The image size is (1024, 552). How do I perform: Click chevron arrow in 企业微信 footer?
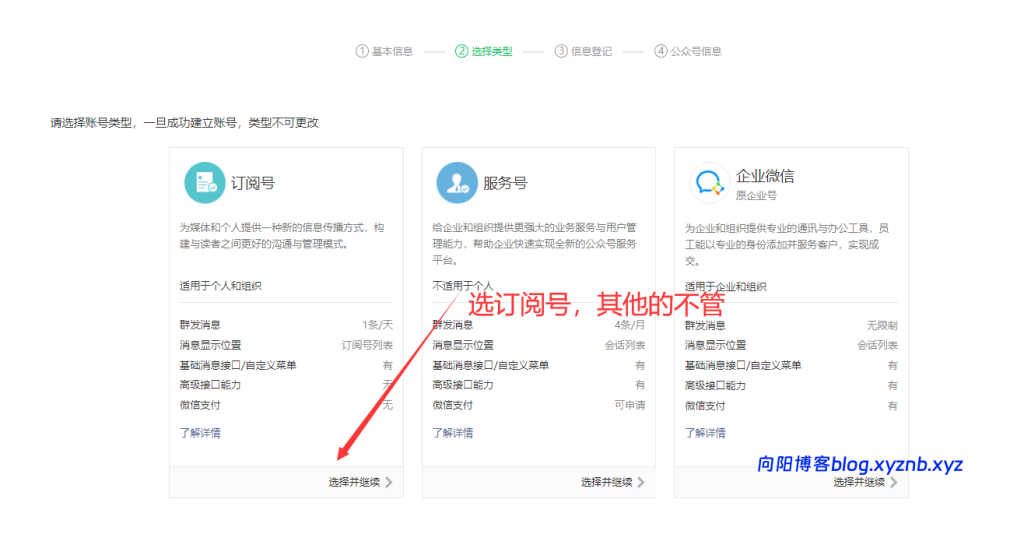click(x=894, y=482)
